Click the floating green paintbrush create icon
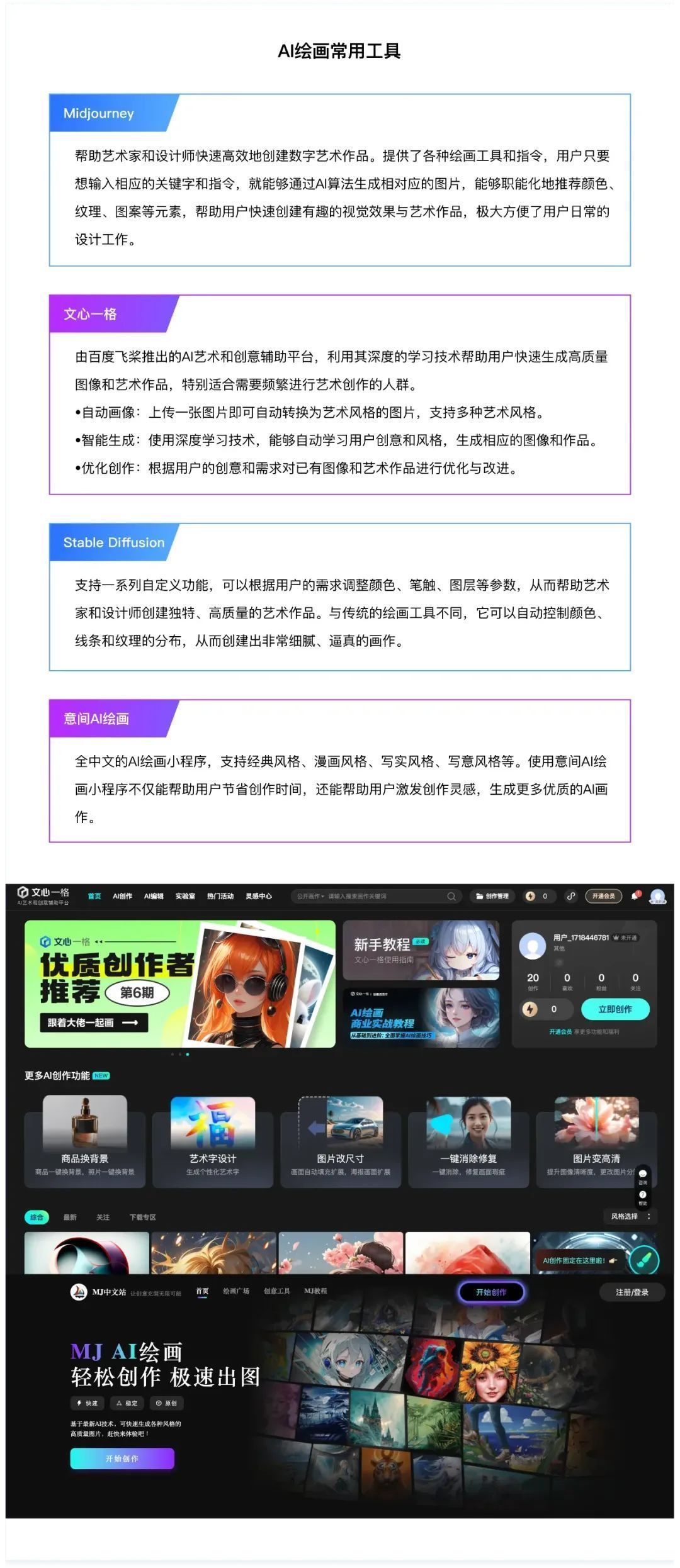The height and width of the screenshot is (1568, 680). click(x=643, y=1260)
